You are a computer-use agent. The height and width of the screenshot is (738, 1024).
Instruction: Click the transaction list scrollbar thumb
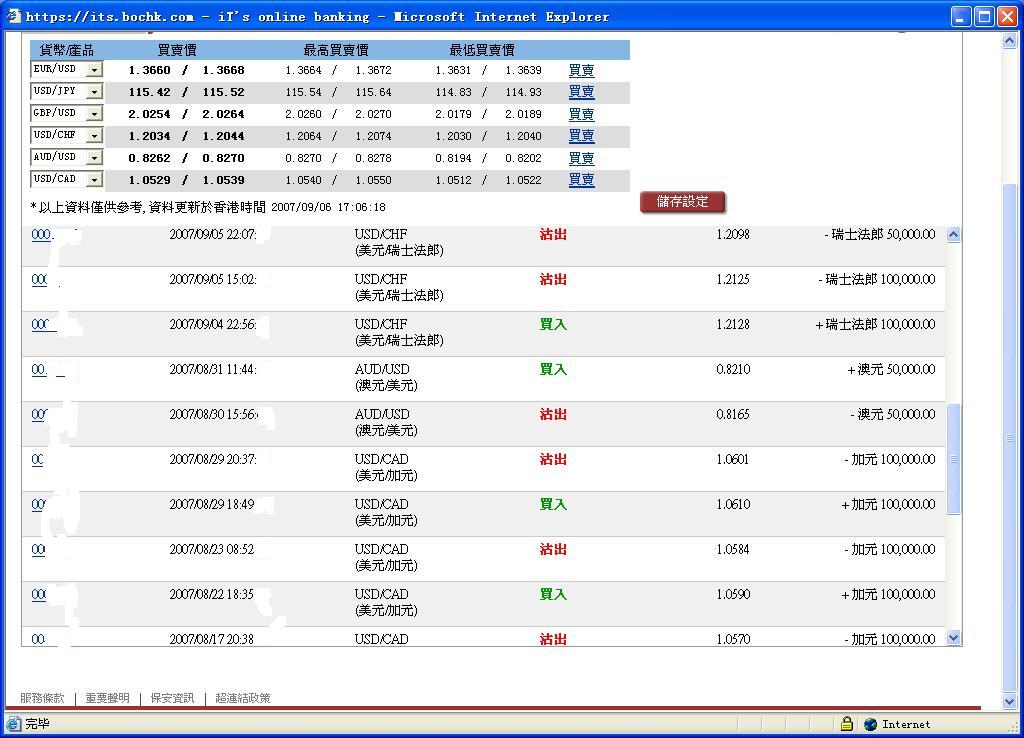tap(953, 459)
